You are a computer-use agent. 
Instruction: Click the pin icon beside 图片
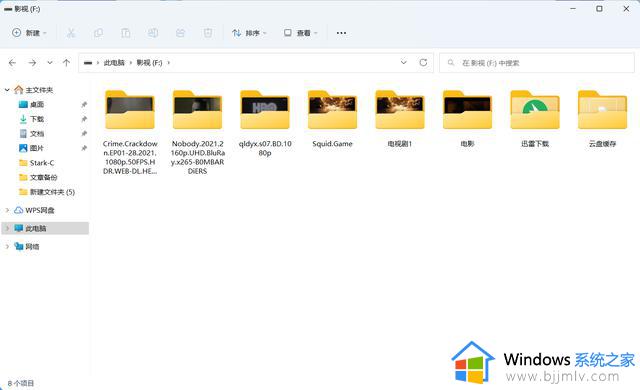pyautogui.click(x=84, y=148)
